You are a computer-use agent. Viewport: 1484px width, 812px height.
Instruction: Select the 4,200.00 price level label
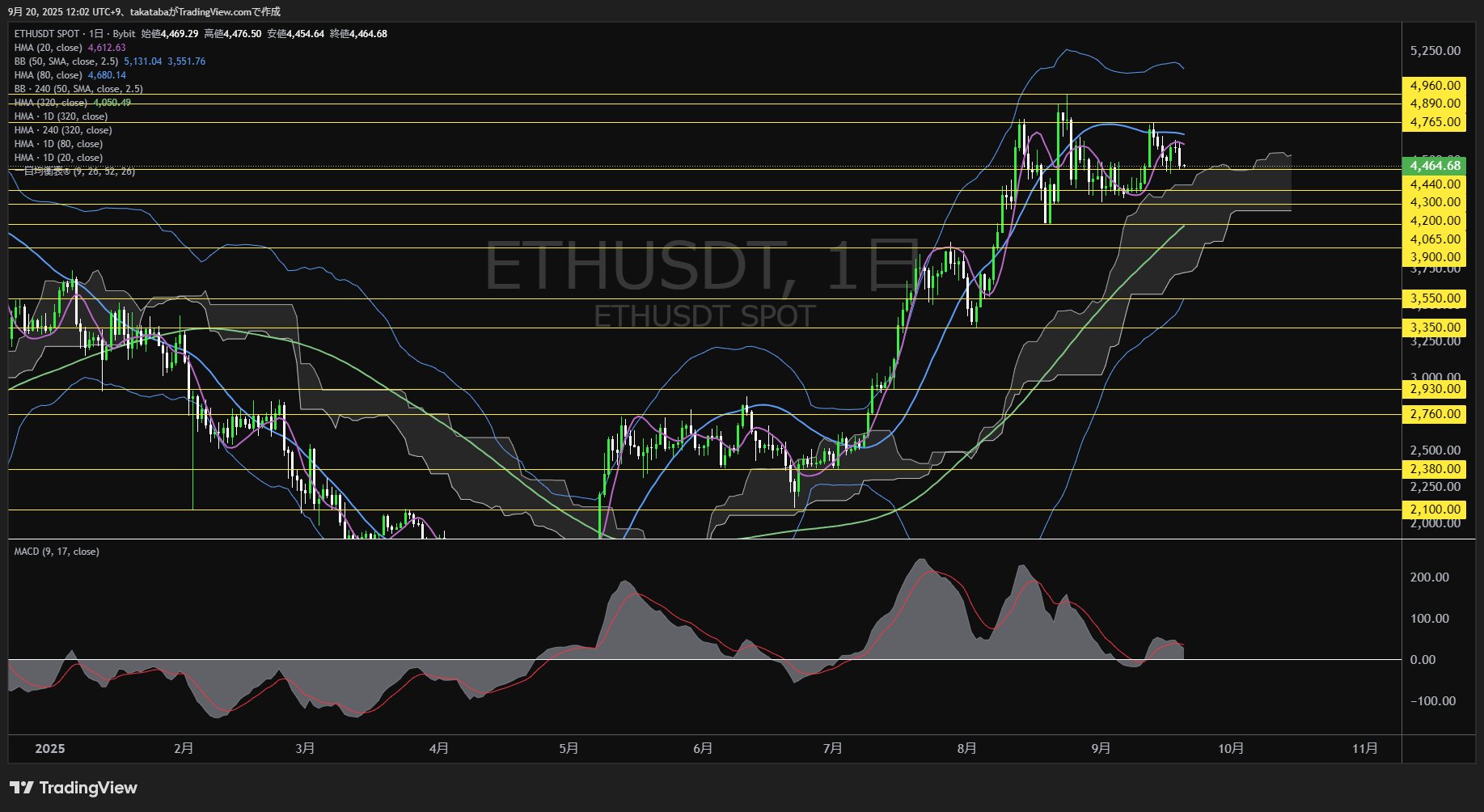1435,221
